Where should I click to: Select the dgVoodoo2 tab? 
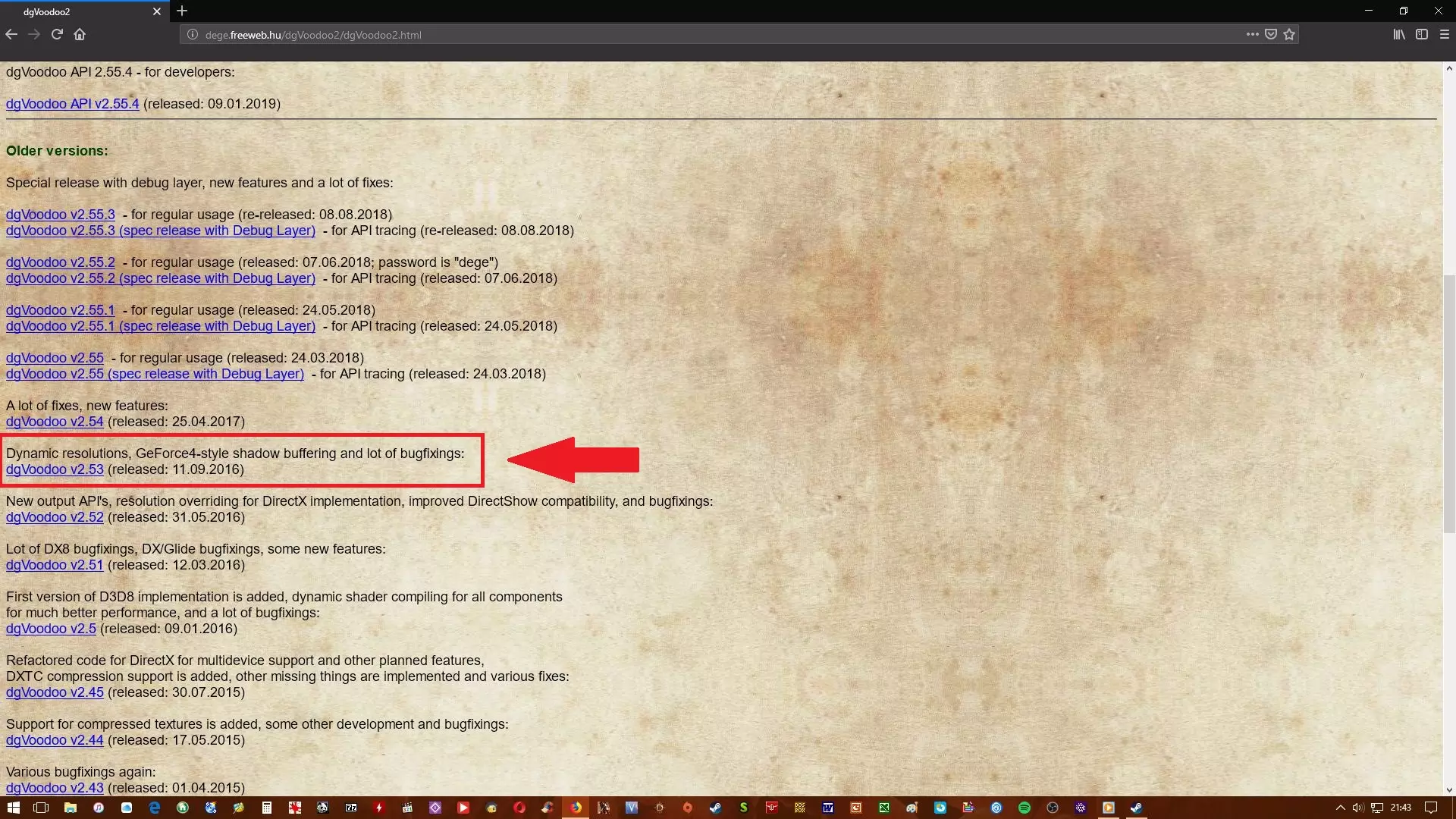[x=76, y=11]
